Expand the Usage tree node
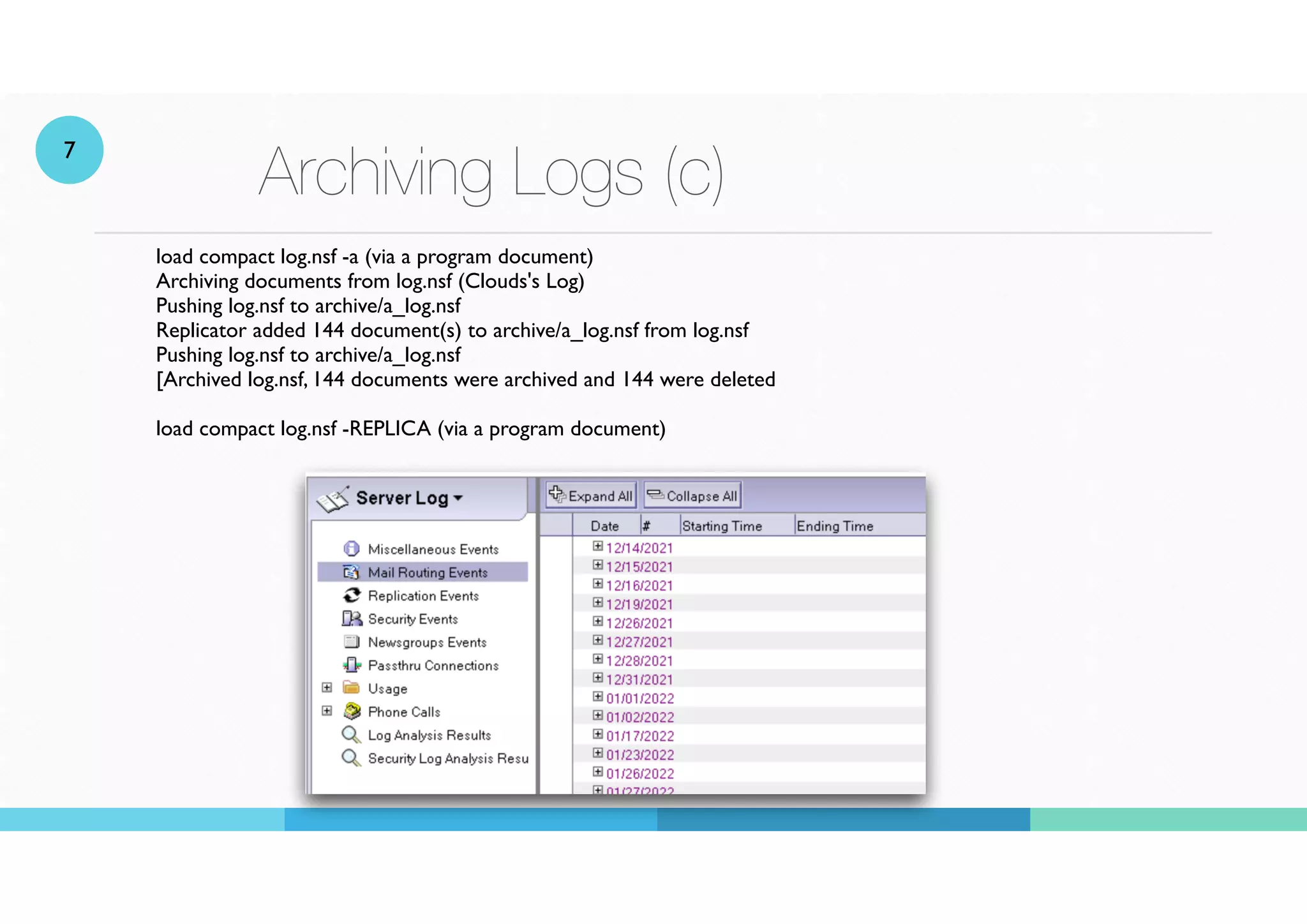 pyautogui.click(x=327, y=687)
